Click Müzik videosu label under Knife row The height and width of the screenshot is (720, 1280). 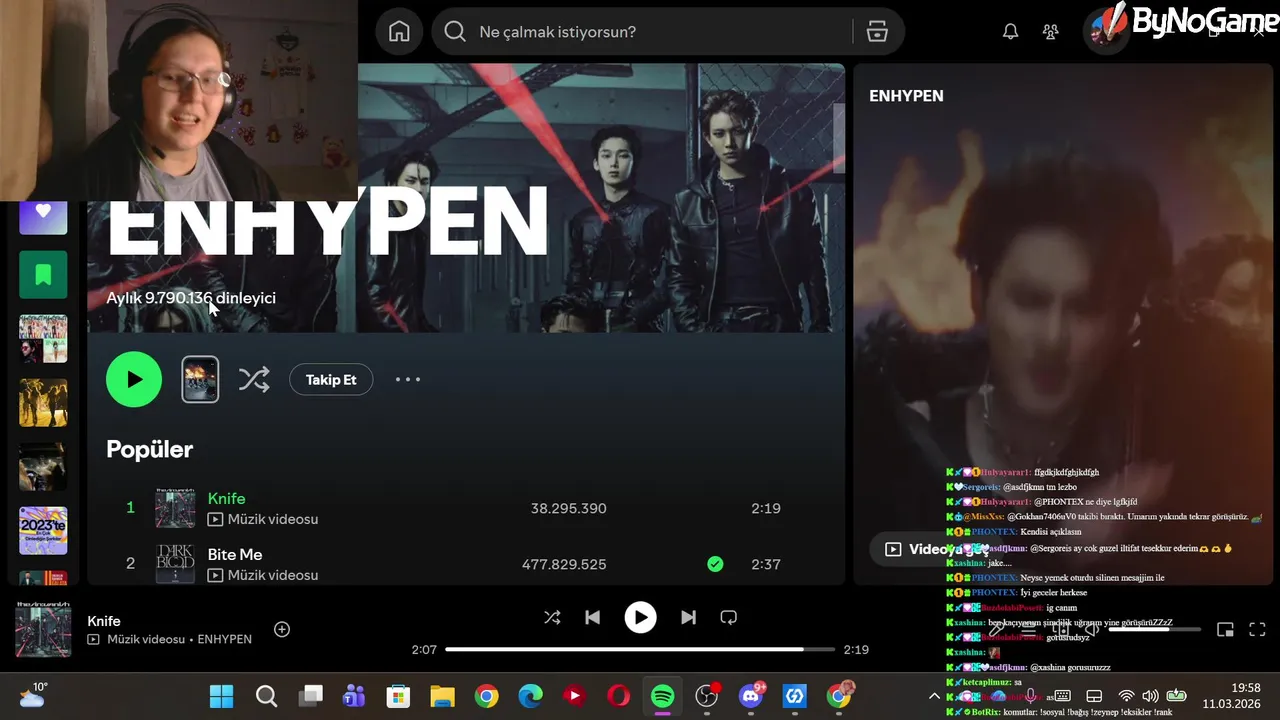coord(273,519)
